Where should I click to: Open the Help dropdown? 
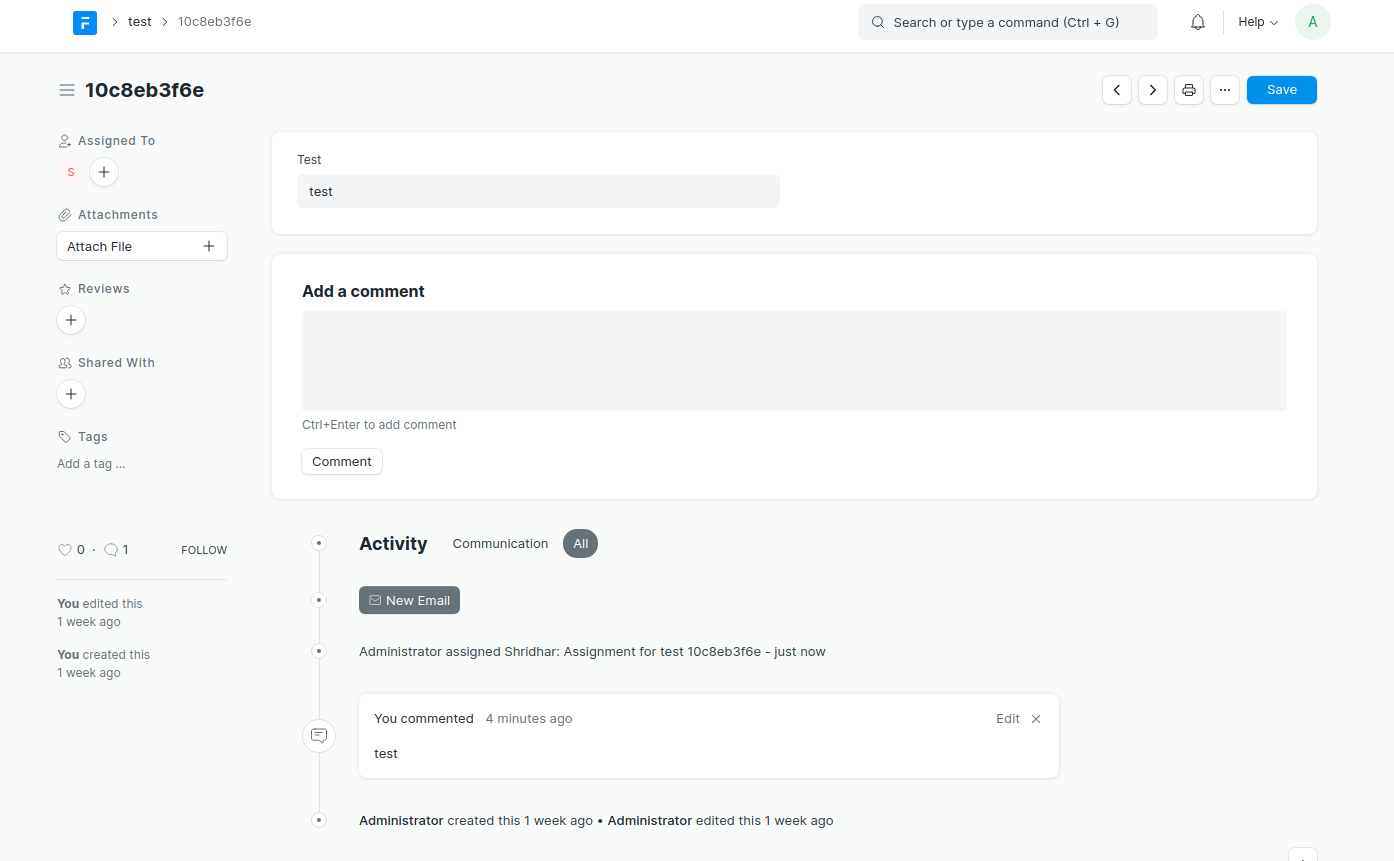[1257, 21]
